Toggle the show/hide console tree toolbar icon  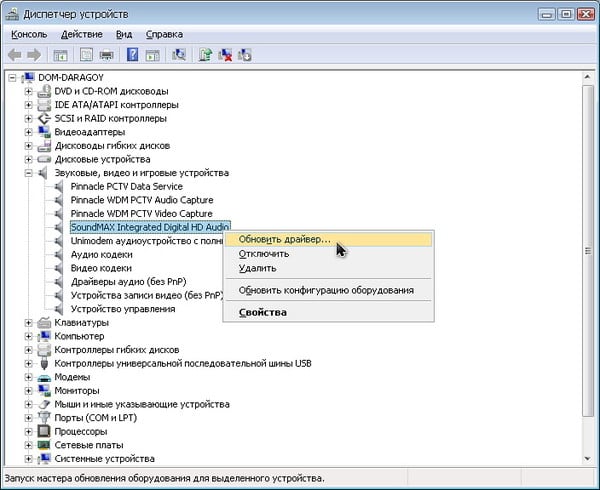point(60,55)
